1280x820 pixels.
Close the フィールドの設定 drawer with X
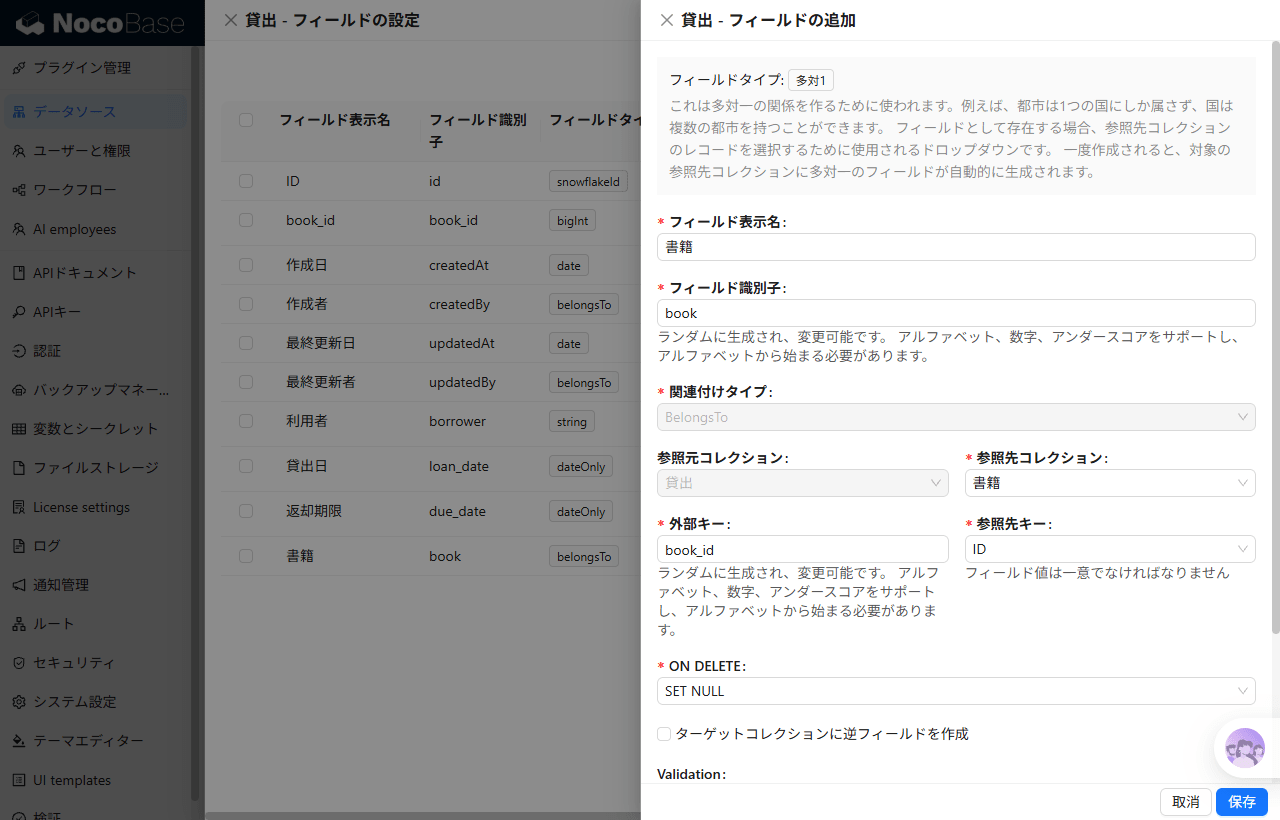(x=231, y=20)
